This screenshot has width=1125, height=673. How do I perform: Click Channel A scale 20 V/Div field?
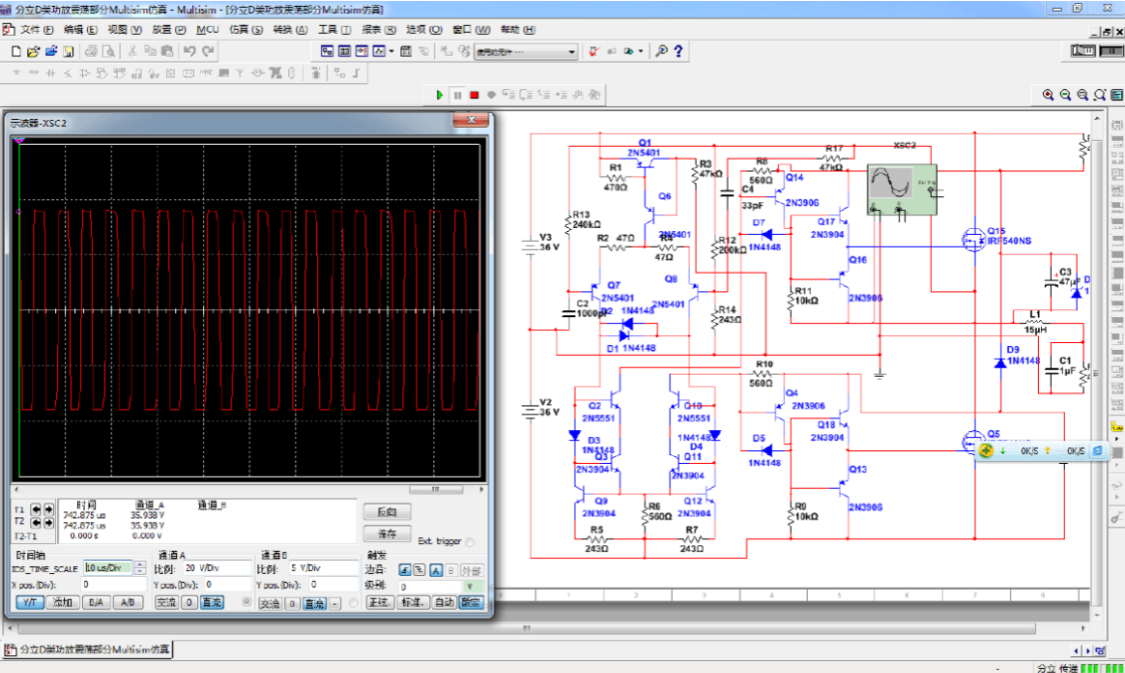[x=217, y=568]
